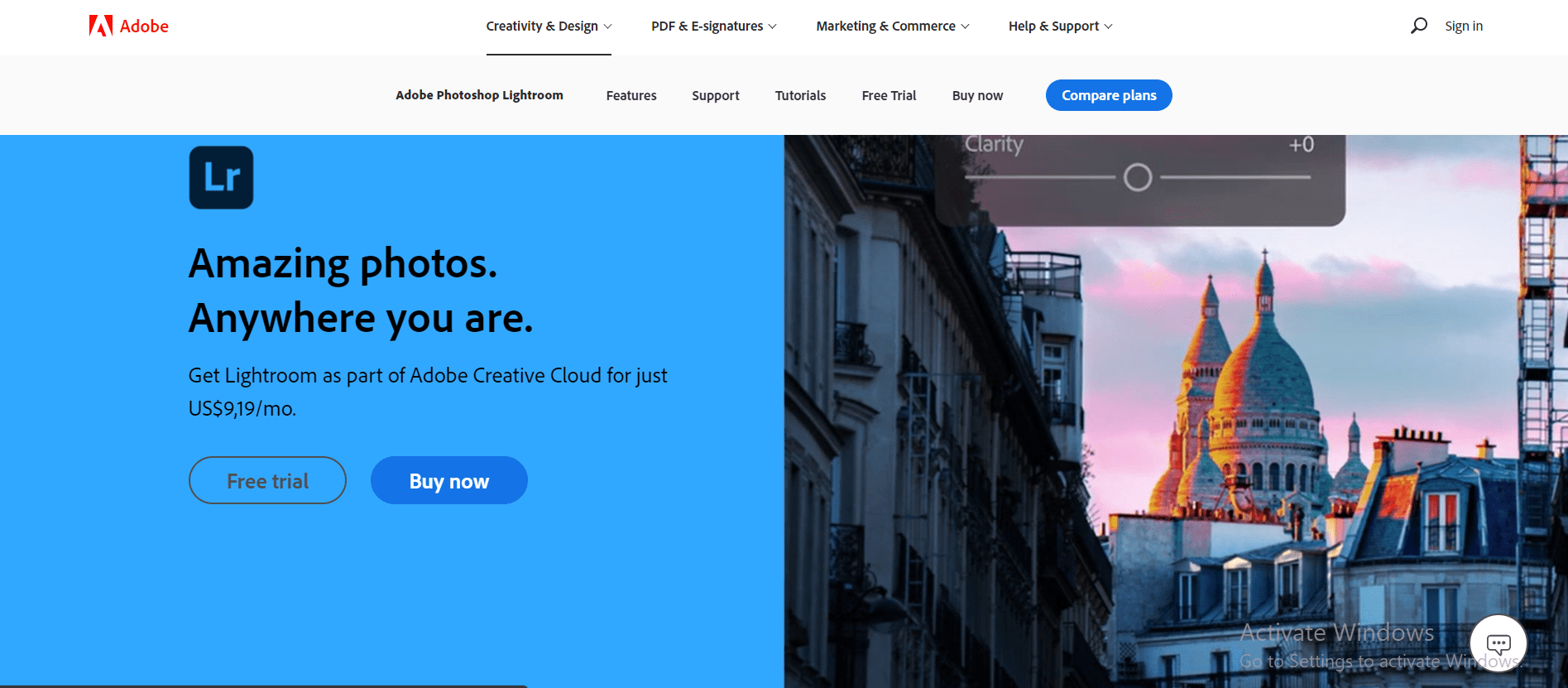Viewport: 1568px width, 688px height.
Task: Expand the Creativity & Design menu
Action: [x=549, y=26]
